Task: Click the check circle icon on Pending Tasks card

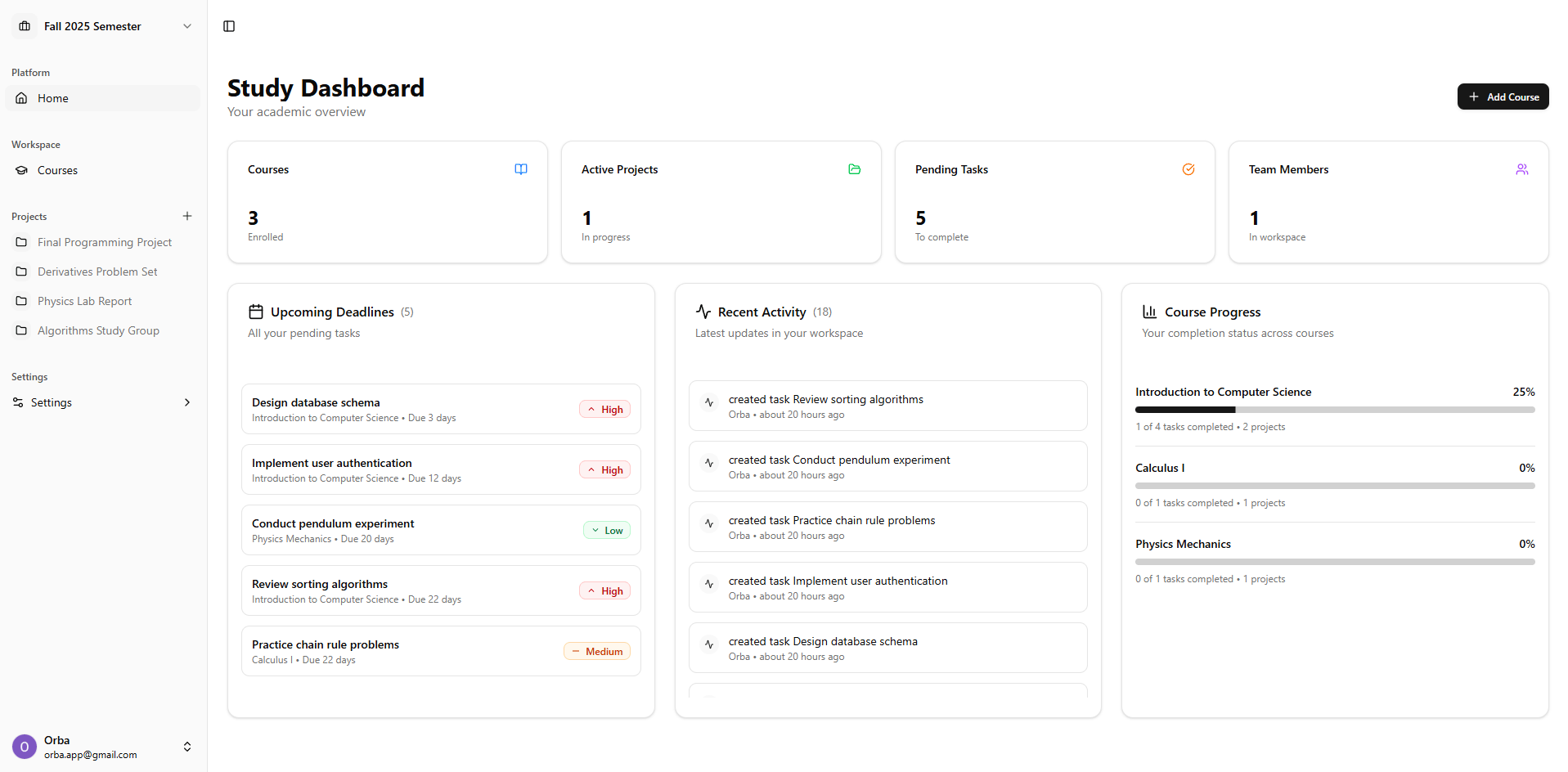Action: click(x=1188, y=169)
